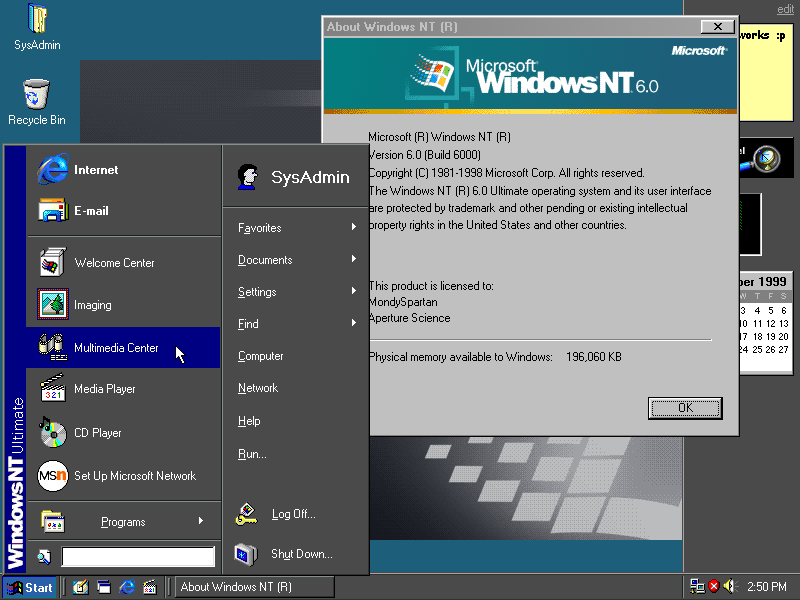Click the Show Desktop quick launch icon
This screenshot has height=600, width=800.
(x=104, y=587)
